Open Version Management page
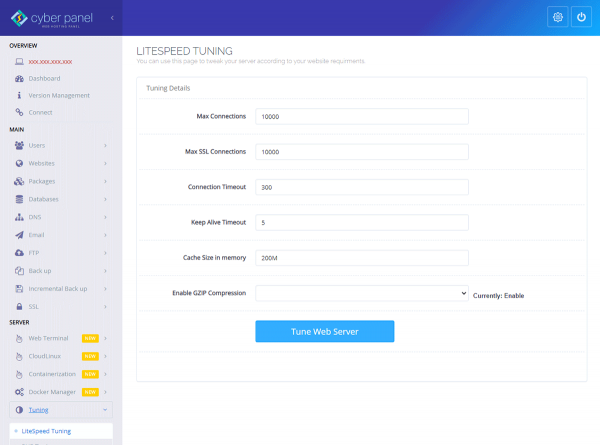The height and width of the screenshot is (445, 600). pos(59,95)
